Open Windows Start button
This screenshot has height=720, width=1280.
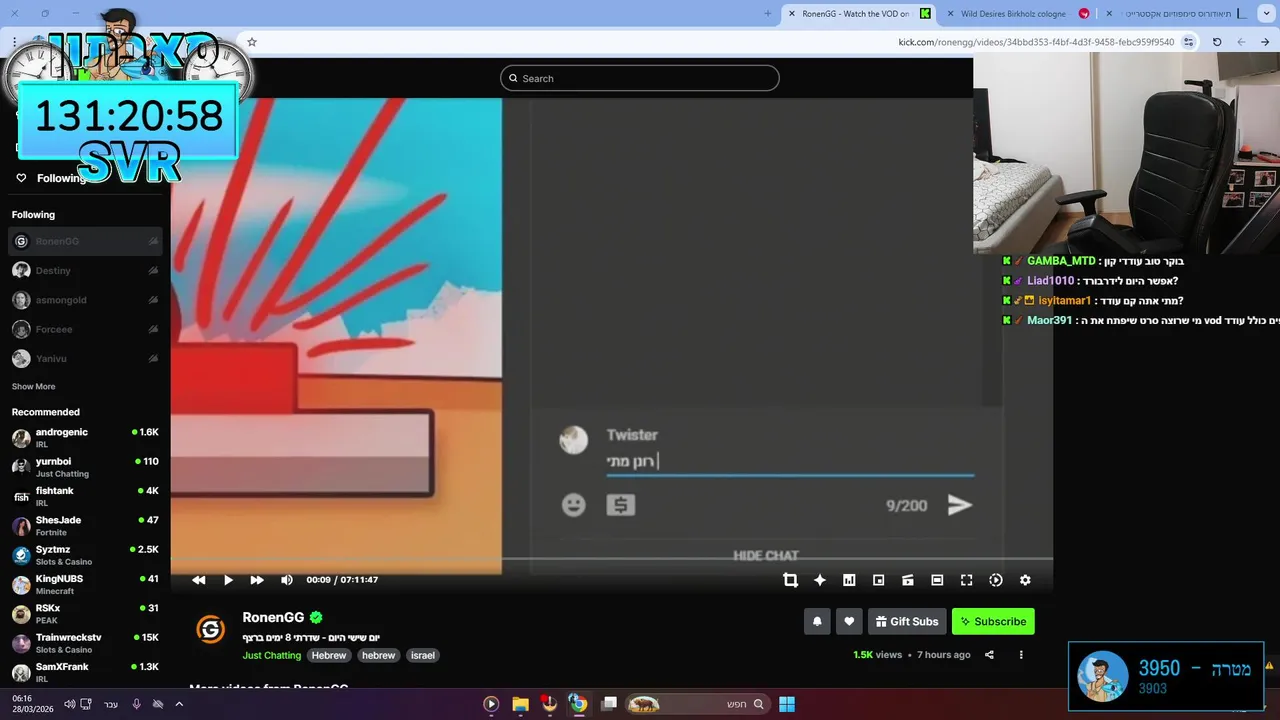click(x=787, y=704)
